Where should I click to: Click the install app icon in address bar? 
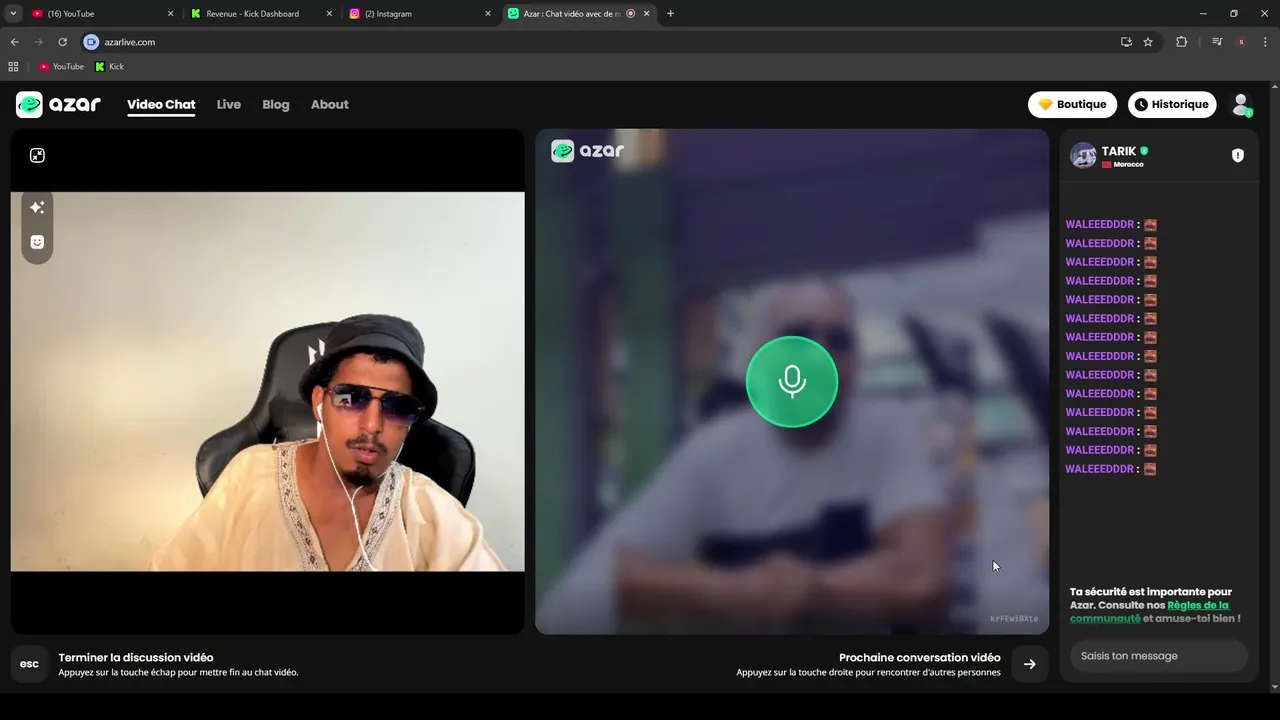(x=1126, y=42)
